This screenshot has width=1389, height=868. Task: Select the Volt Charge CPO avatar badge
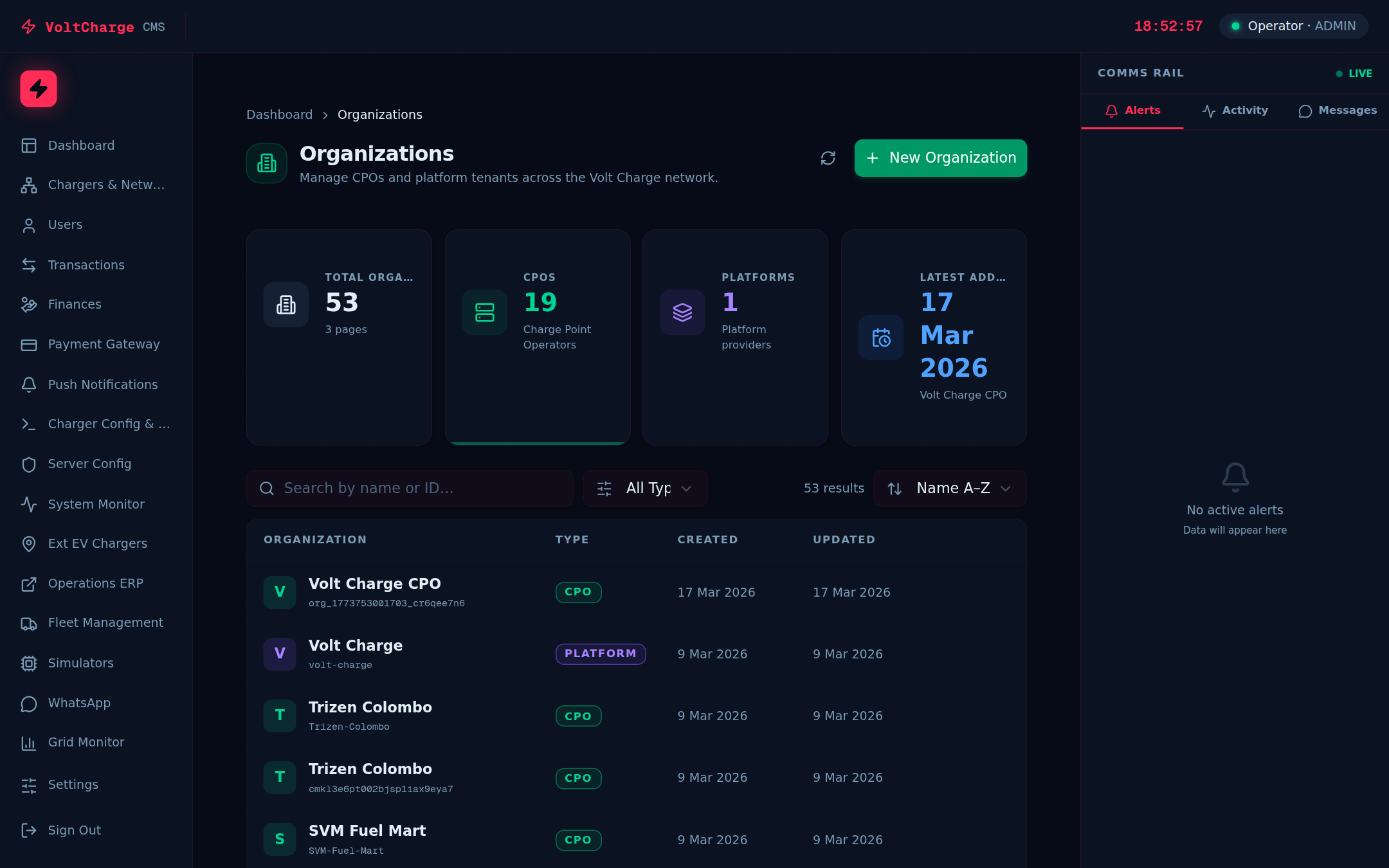[280, 592]
